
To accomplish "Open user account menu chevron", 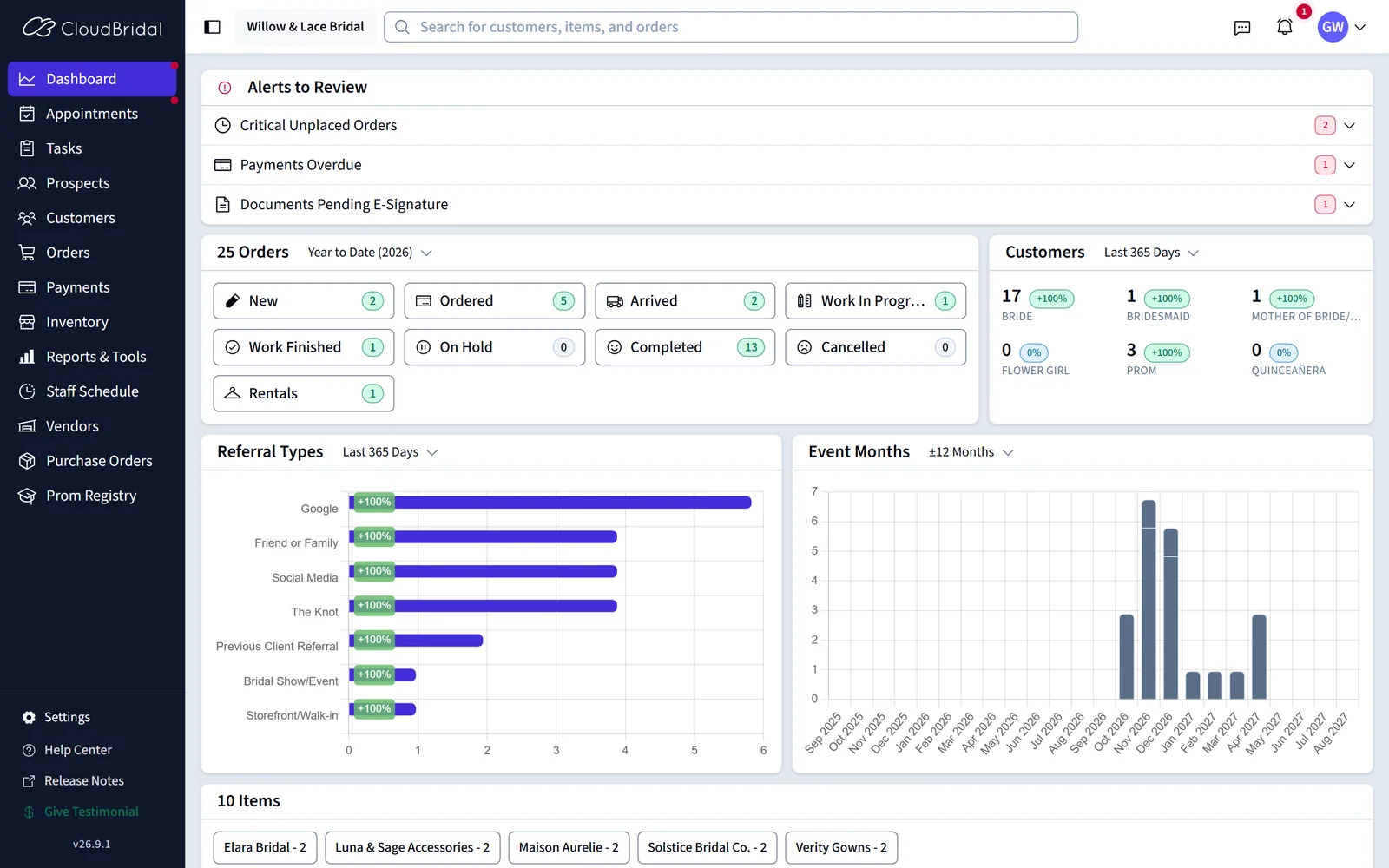I will point(1360,28).
